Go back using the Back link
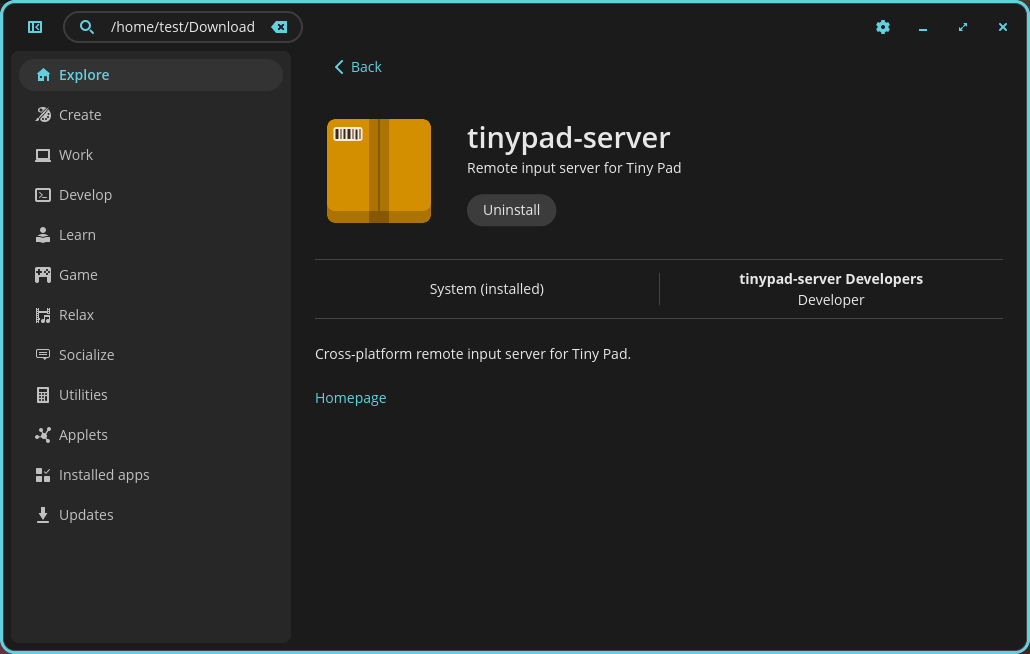This screenshot has width=1030, height=654. pyautogui.click(x=358, y=67)
